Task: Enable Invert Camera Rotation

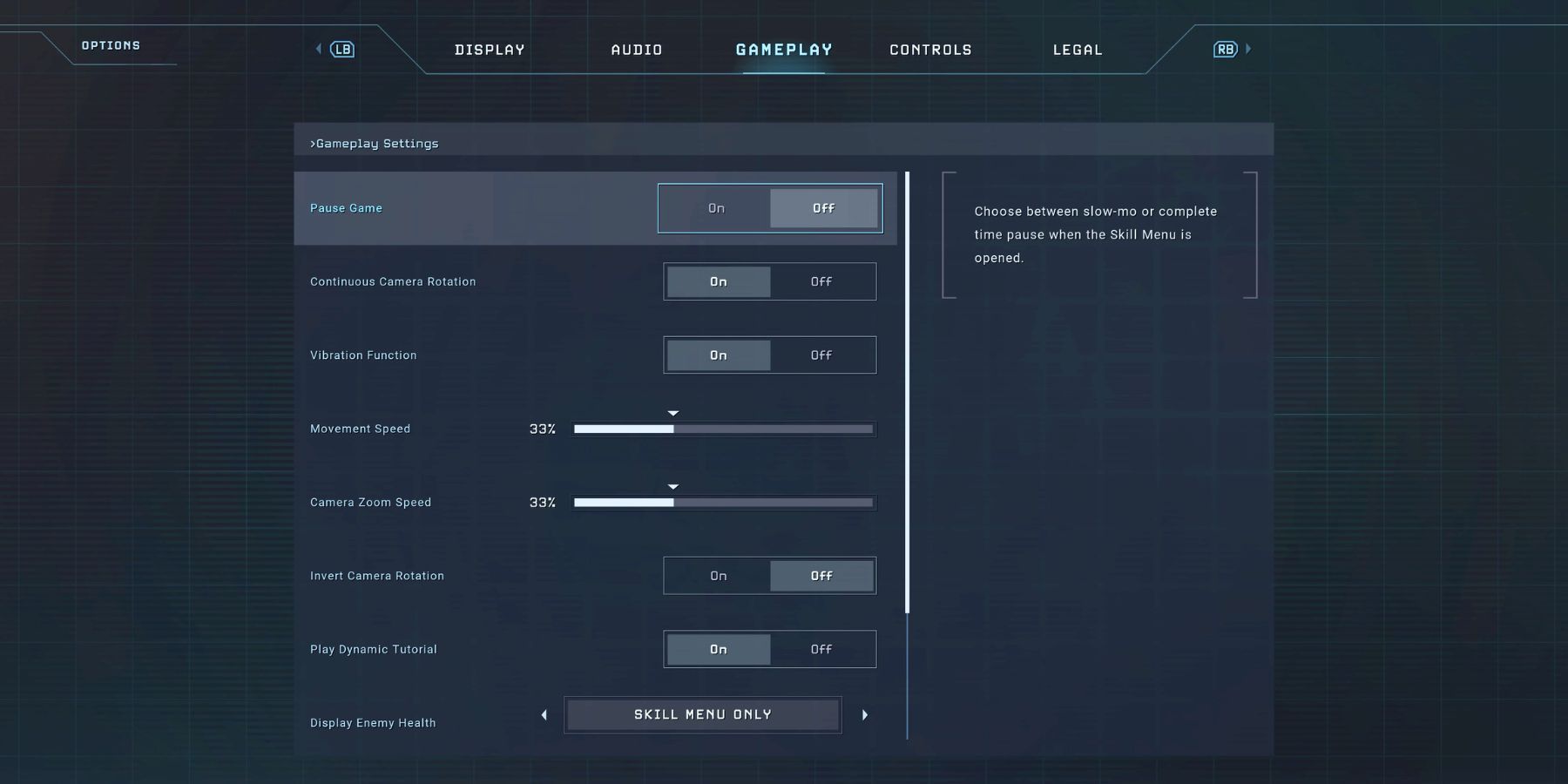Action: (718, 576)
